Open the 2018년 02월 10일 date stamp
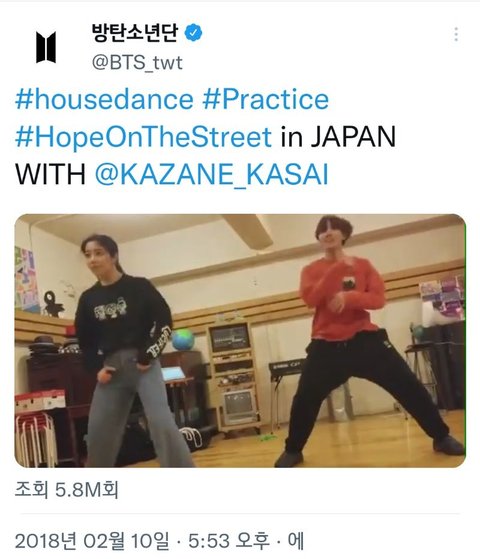 point(92,541)
